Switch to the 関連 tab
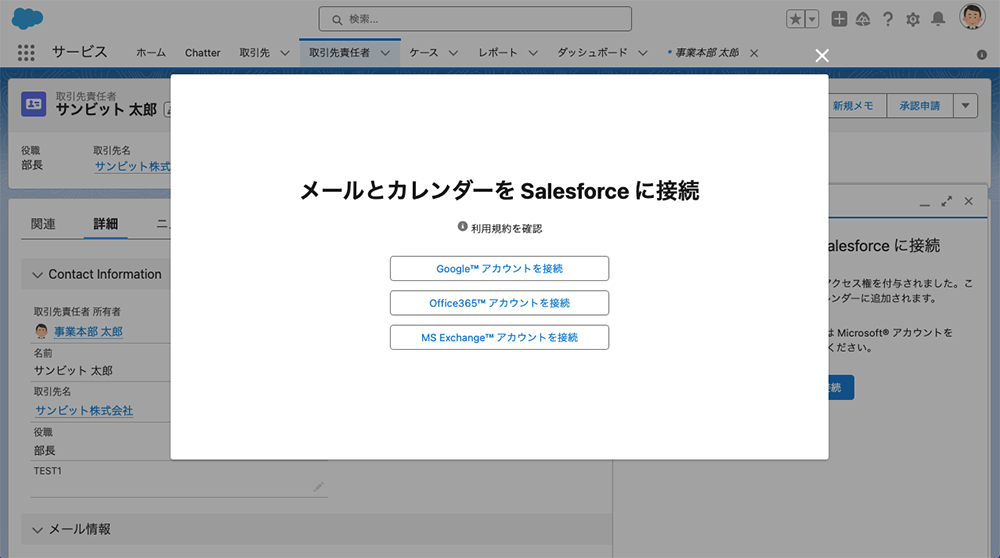 coord(43,224)
